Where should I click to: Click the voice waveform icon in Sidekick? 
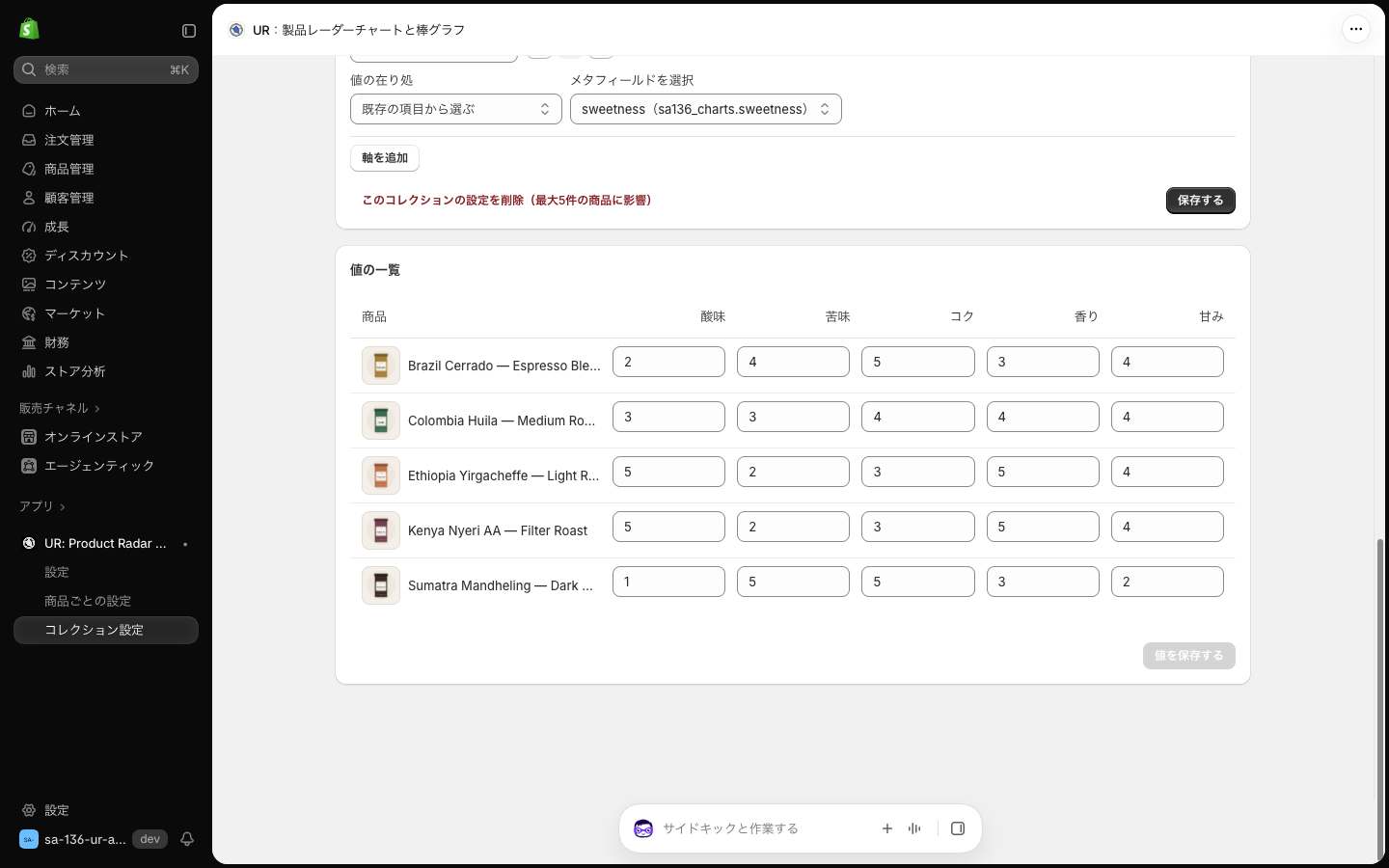click(x=914, y=828)
